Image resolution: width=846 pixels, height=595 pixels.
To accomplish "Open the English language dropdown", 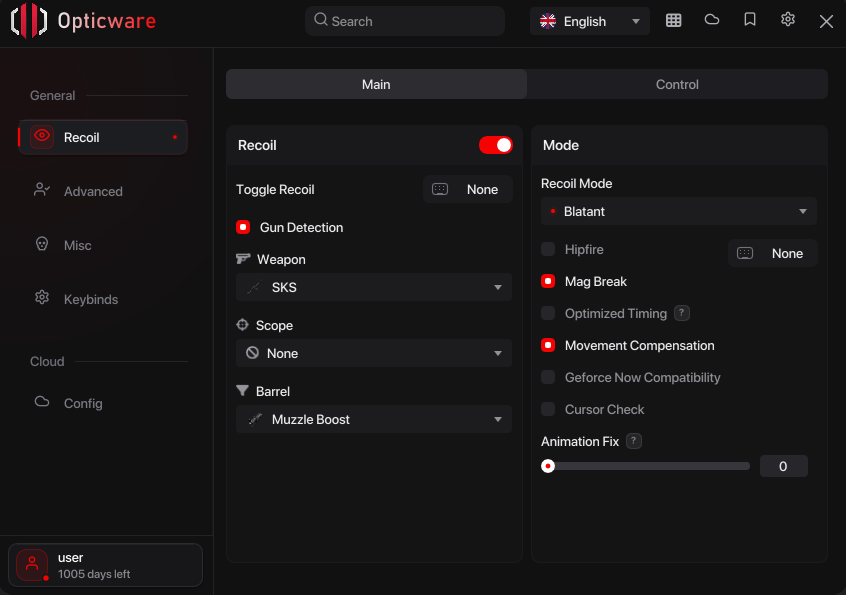I will tap(589, 21).
